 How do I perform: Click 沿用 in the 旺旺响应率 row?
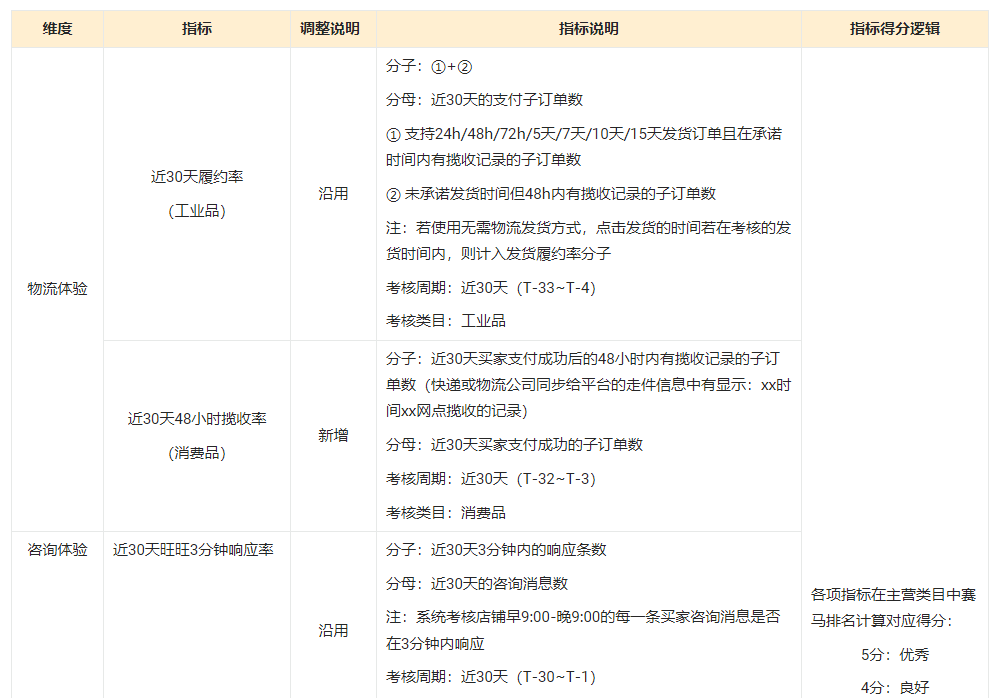coord(333,631)
